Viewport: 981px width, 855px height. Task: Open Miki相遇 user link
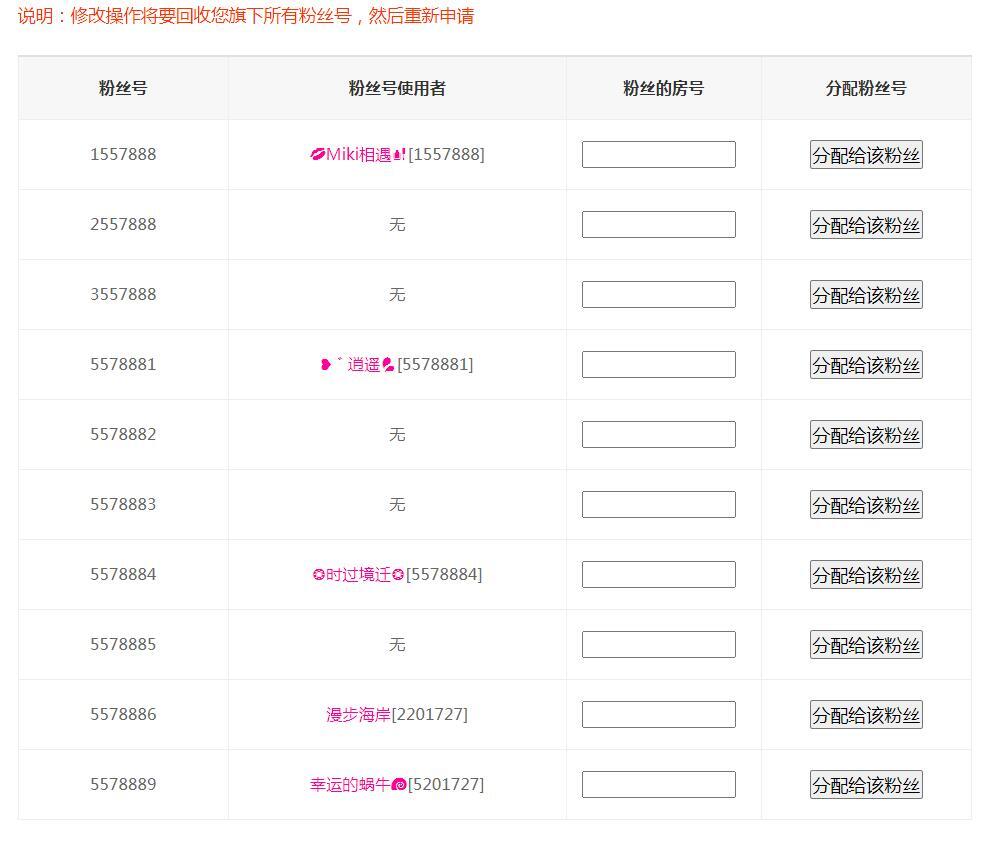[x=358, y=154]
